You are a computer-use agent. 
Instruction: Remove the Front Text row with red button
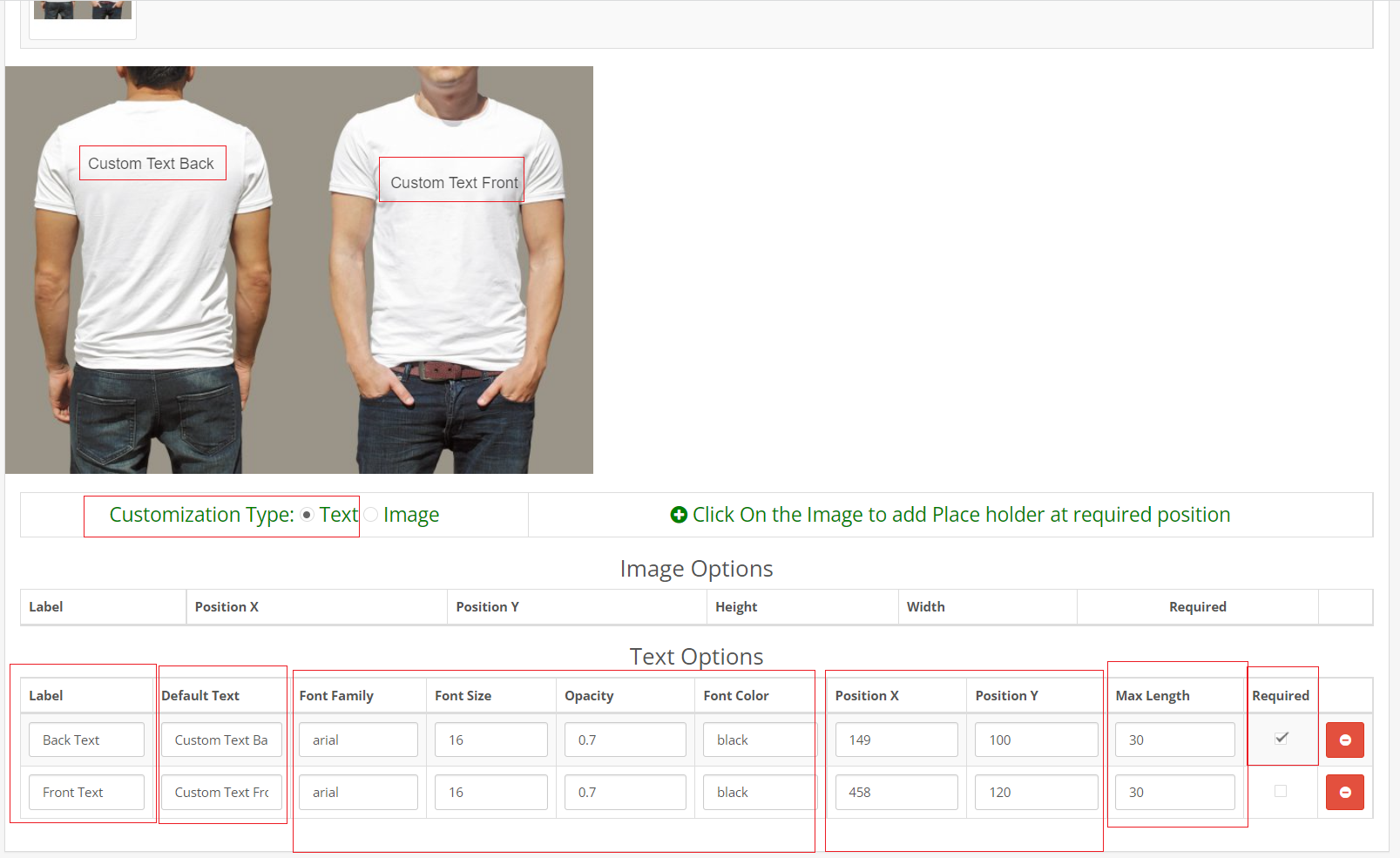pyautogui.click(x=1344, y=792)
